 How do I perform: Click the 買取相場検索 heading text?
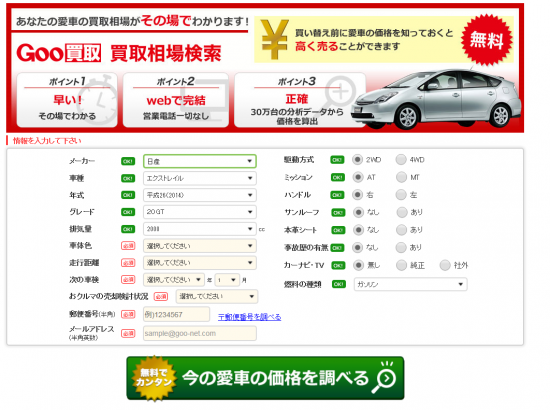166,54
